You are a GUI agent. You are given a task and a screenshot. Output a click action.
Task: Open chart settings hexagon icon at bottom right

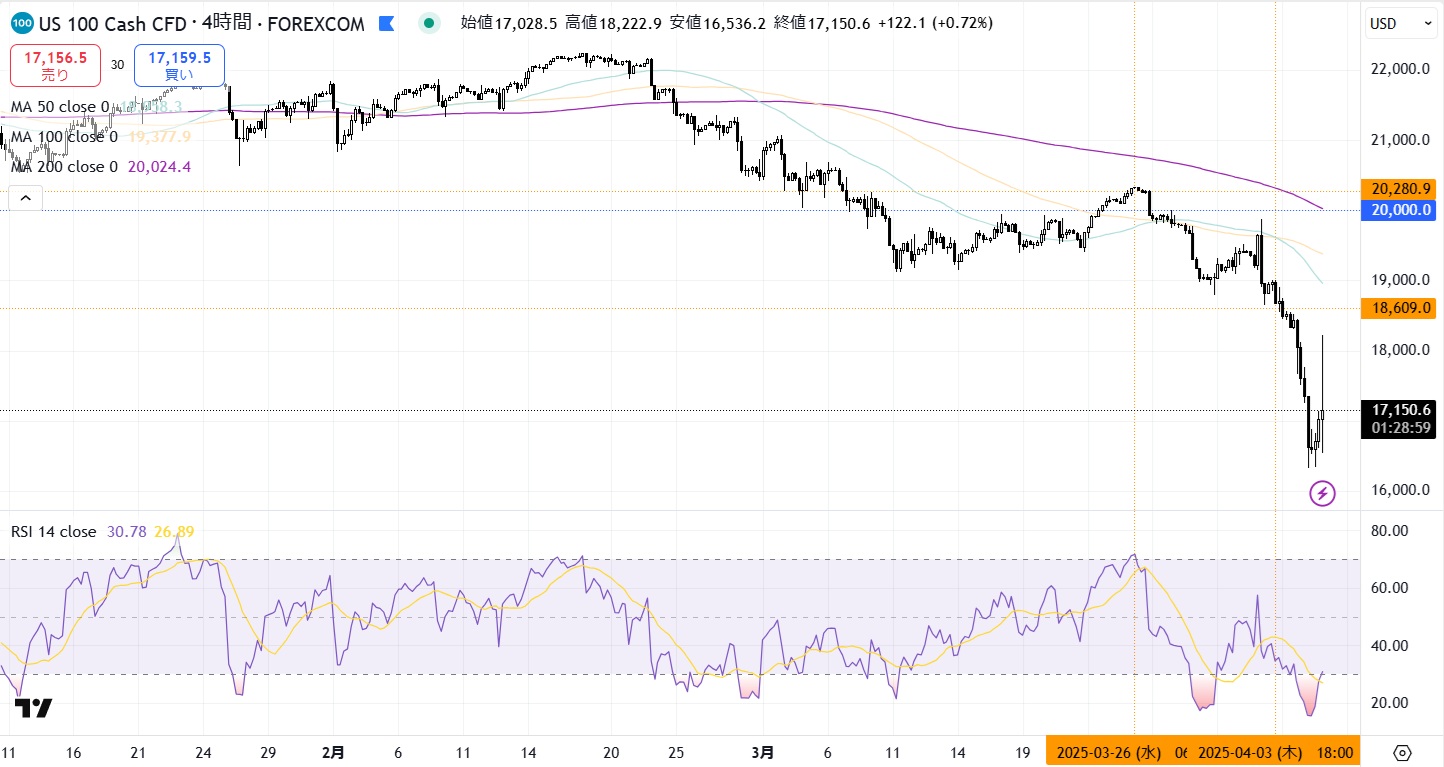(x=1402, y=752)
